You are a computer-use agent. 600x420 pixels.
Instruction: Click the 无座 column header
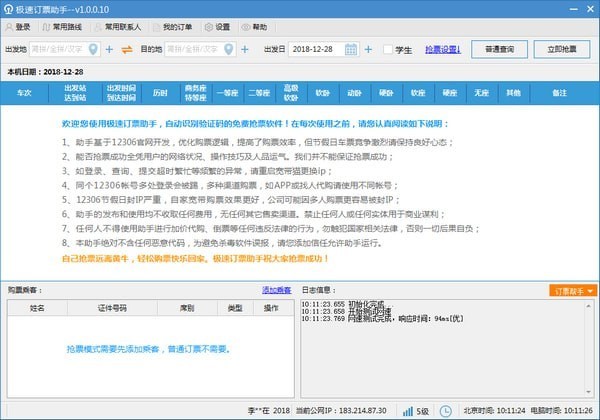(482, 93)
